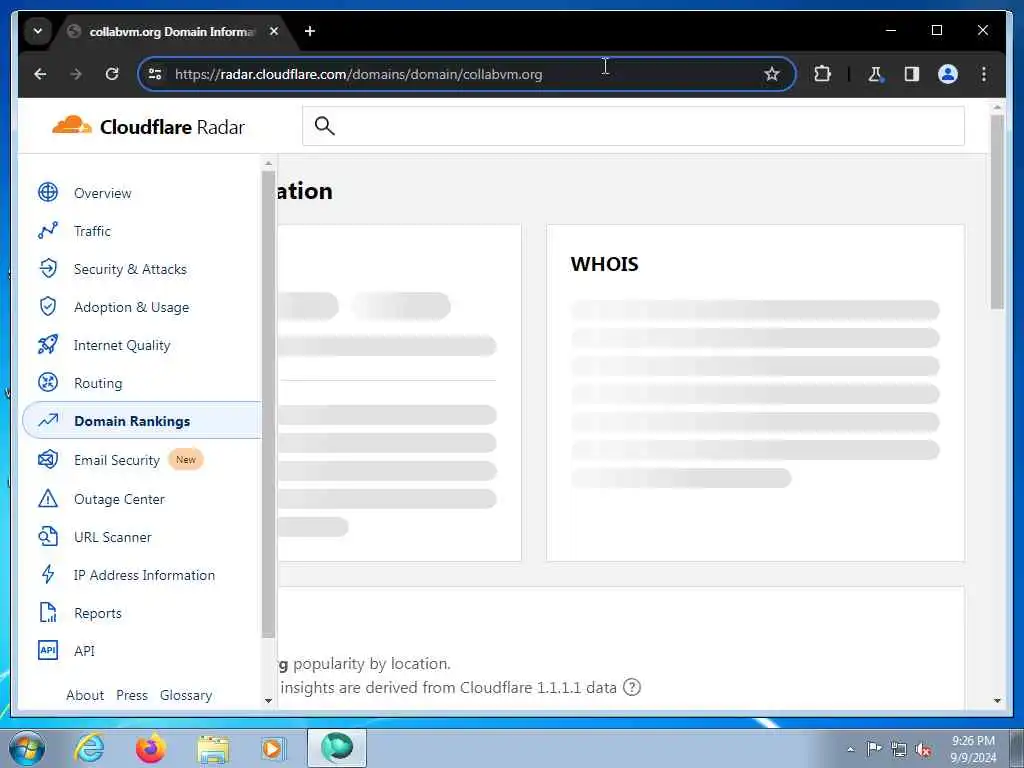Click the Reports document icon
Viewport: 1024px width, 768px height.
pyautogui.click(x=48, y=613)
